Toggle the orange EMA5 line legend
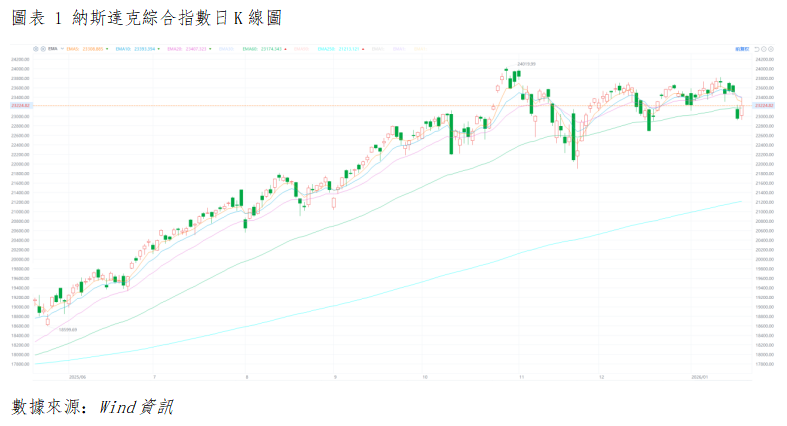This screenshot has width=787, height=426. coord(79,48)
